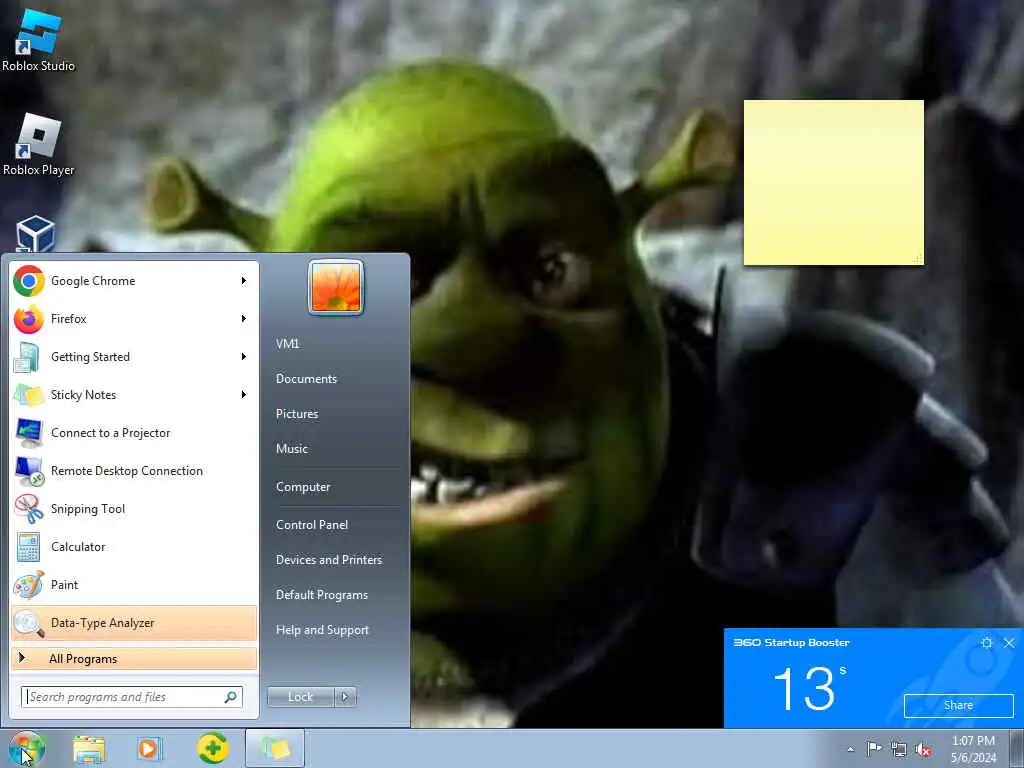The height and width of the screenshot is (768, 1024).
Task: Open Windows Explorer on taskbar
Action: point(89,749)
